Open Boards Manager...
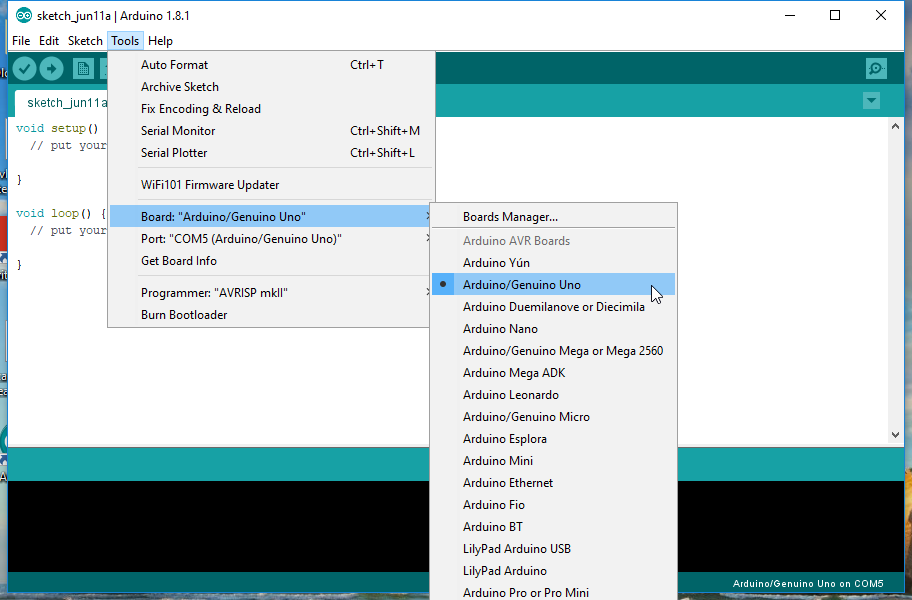 point(553,217)
